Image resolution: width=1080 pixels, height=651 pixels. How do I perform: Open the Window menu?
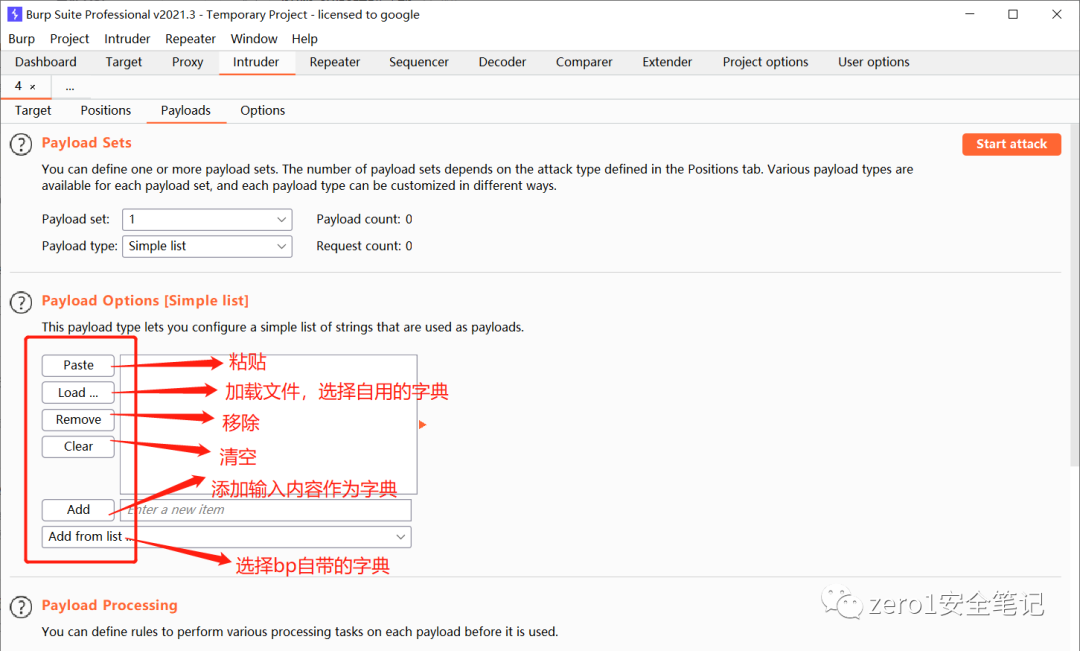(x=253, y=39)
